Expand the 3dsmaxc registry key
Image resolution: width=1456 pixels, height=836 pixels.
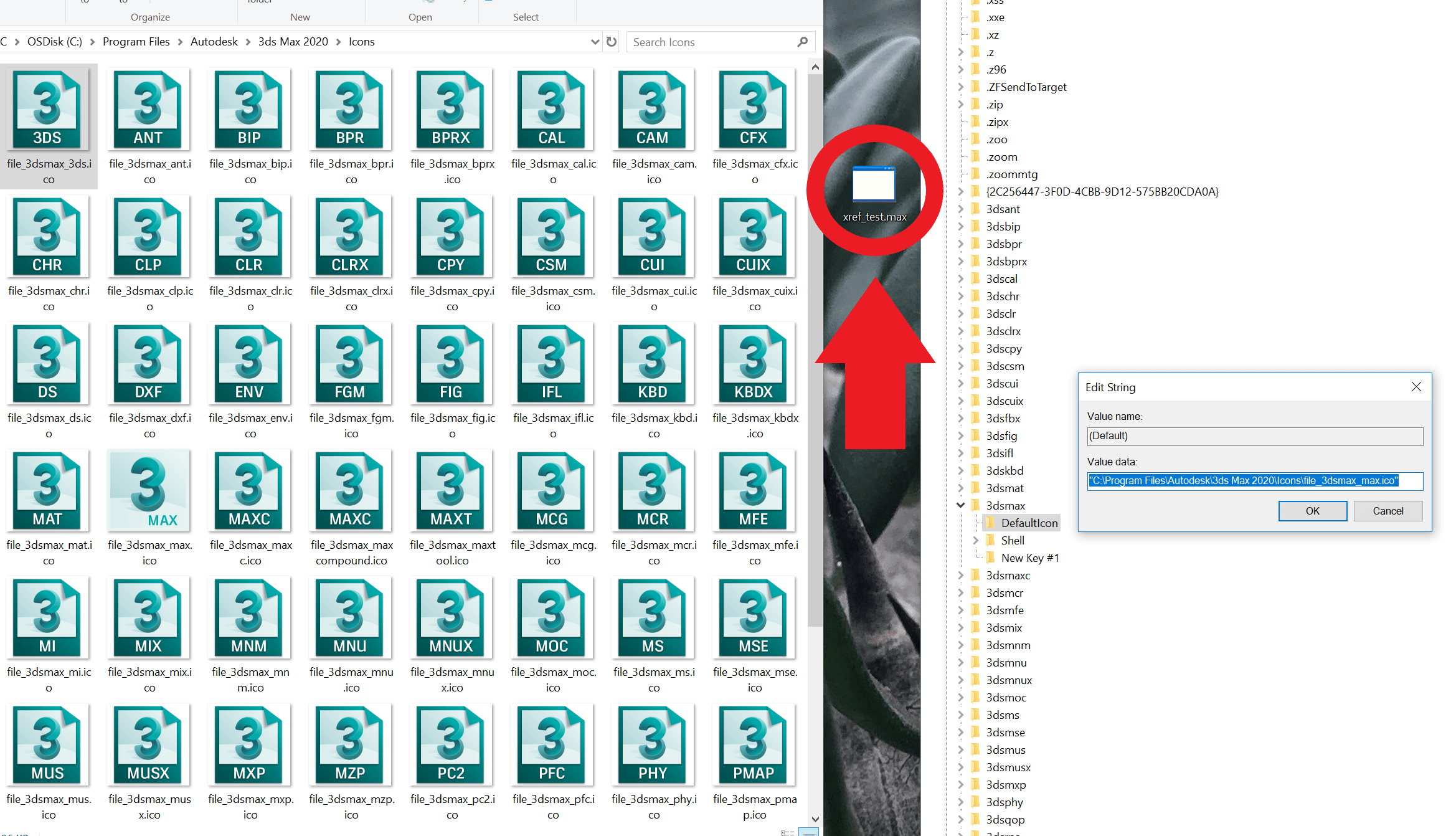click(960, 575)
